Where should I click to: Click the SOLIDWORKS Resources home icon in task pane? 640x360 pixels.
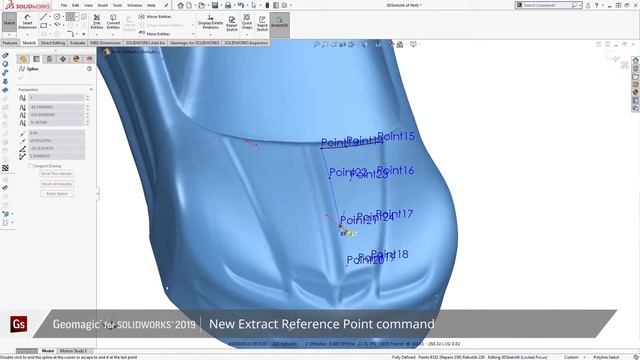[x=636, y=60]
